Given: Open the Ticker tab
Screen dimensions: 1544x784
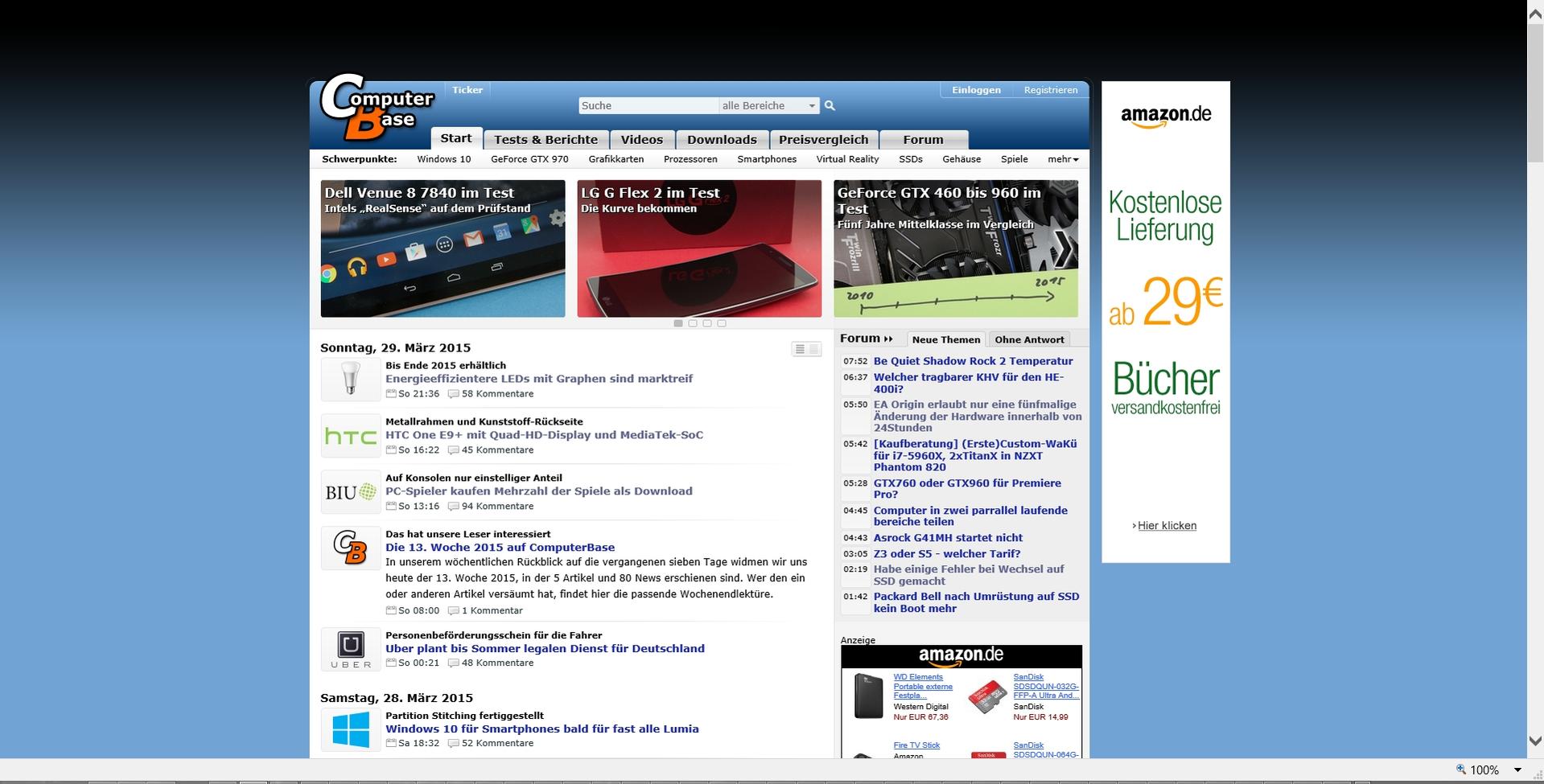Looking at the screenshot, I should [467, 90].
